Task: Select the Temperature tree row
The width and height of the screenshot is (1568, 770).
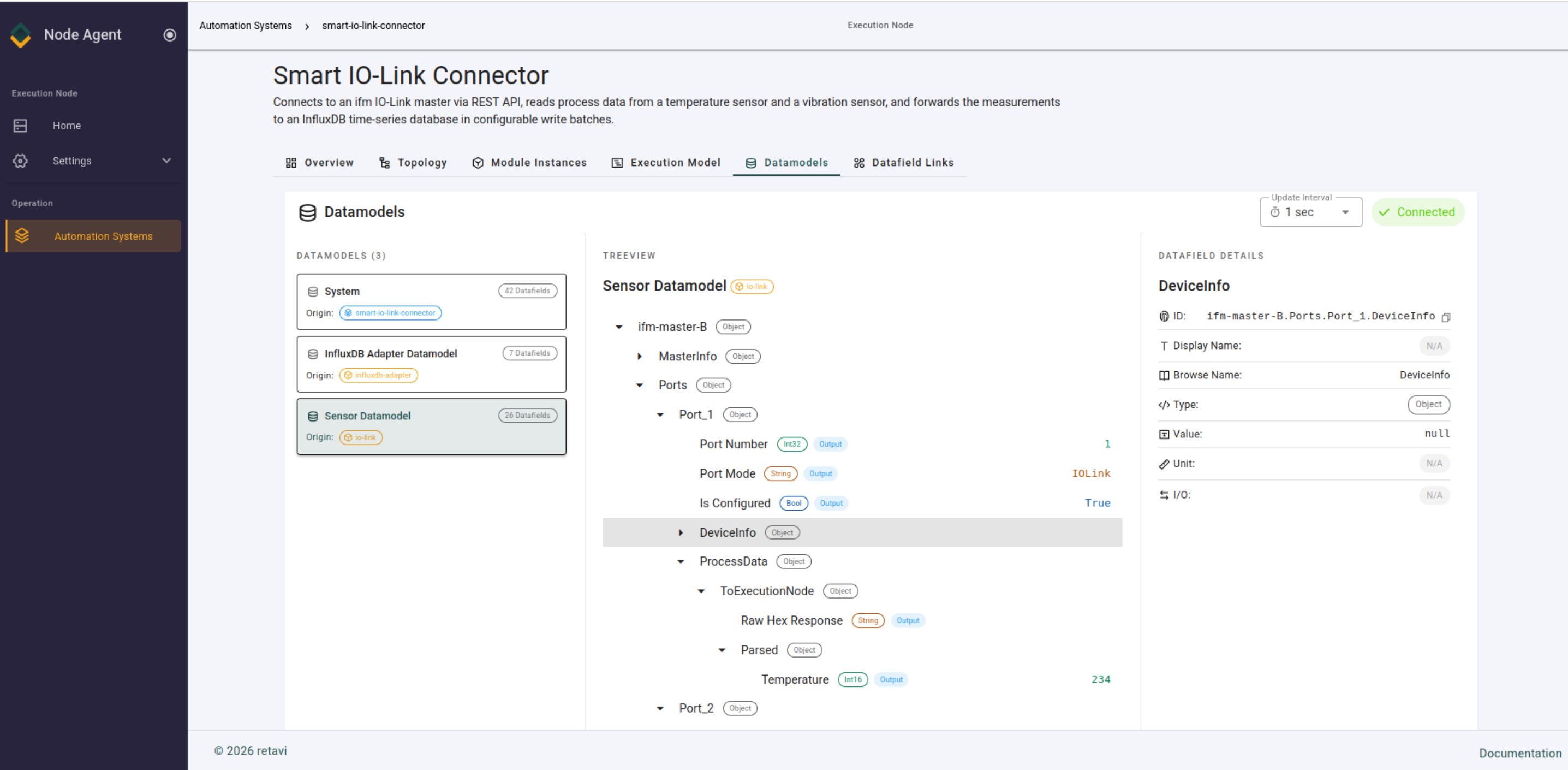Action: (862, 680)
